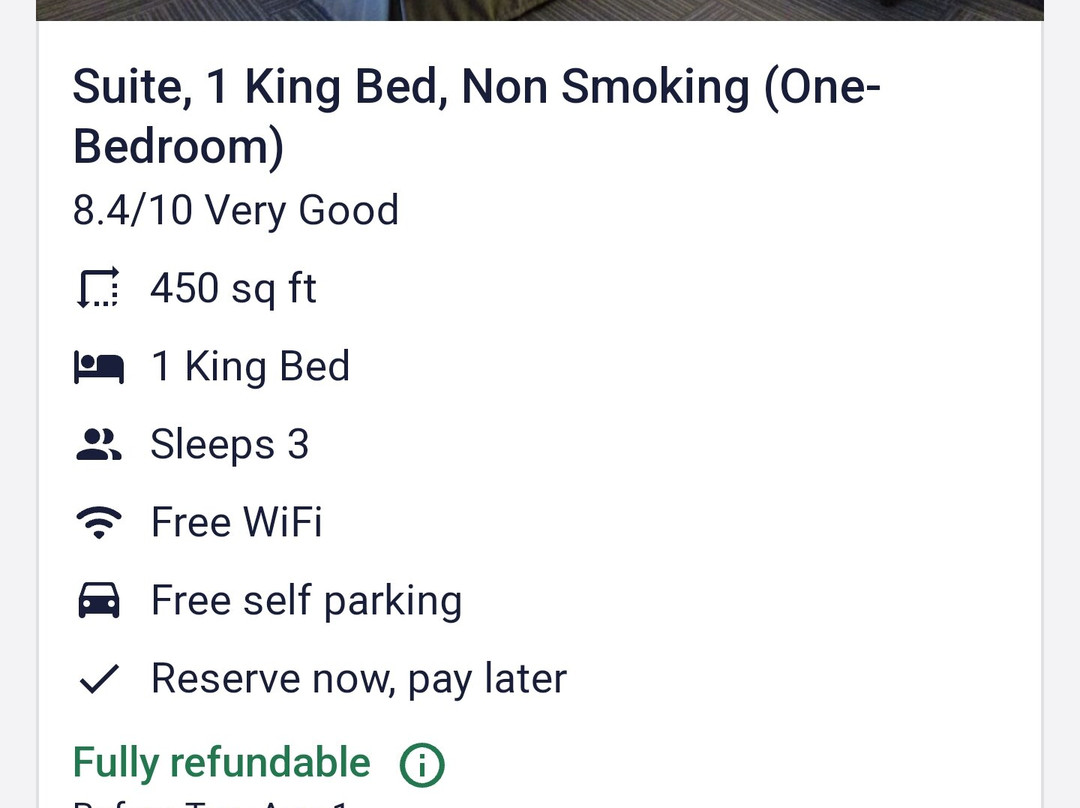Image resolution: width=1080 pixels, height=808 pixels.
Task: Click the Sleeps 3 occupancy icon
Action: click(x=98, y=443)
